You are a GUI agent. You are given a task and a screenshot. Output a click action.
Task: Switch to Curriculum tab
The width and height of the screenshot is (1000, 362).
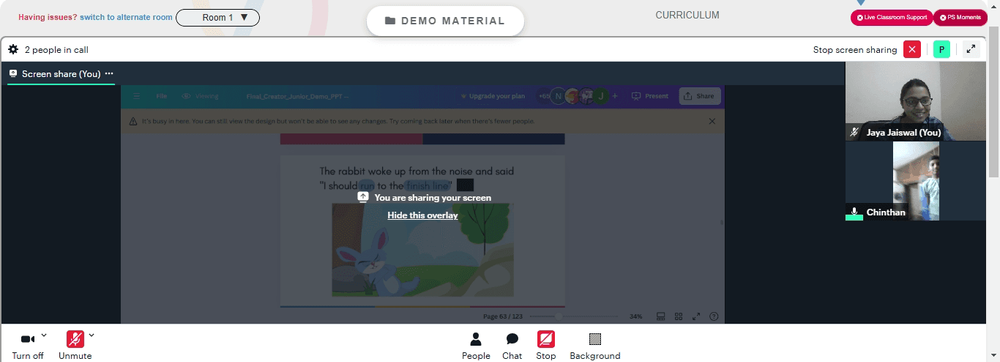tap(687, 15)
